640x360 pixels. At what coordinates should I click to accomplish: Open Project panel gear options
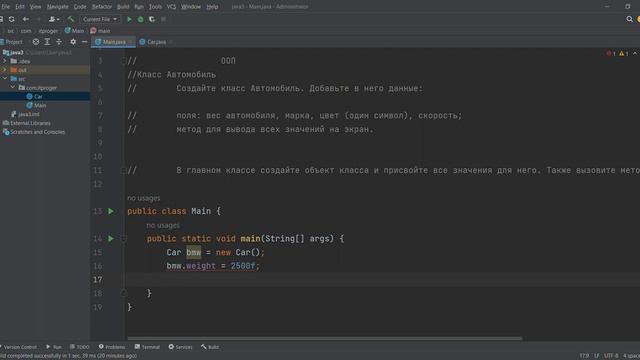pos(73,42)
